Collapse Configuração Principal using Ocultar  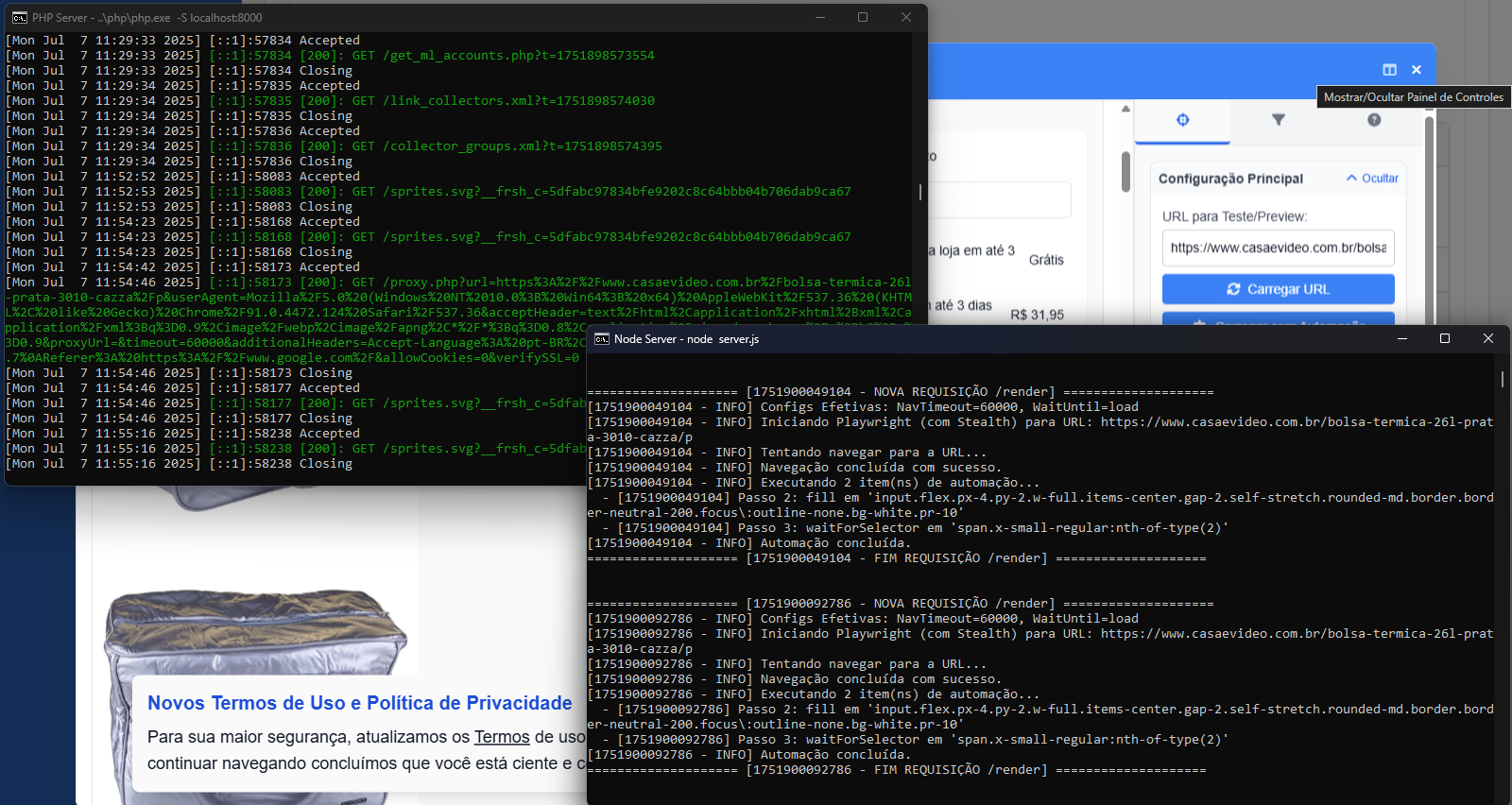tap(1372, 179)
